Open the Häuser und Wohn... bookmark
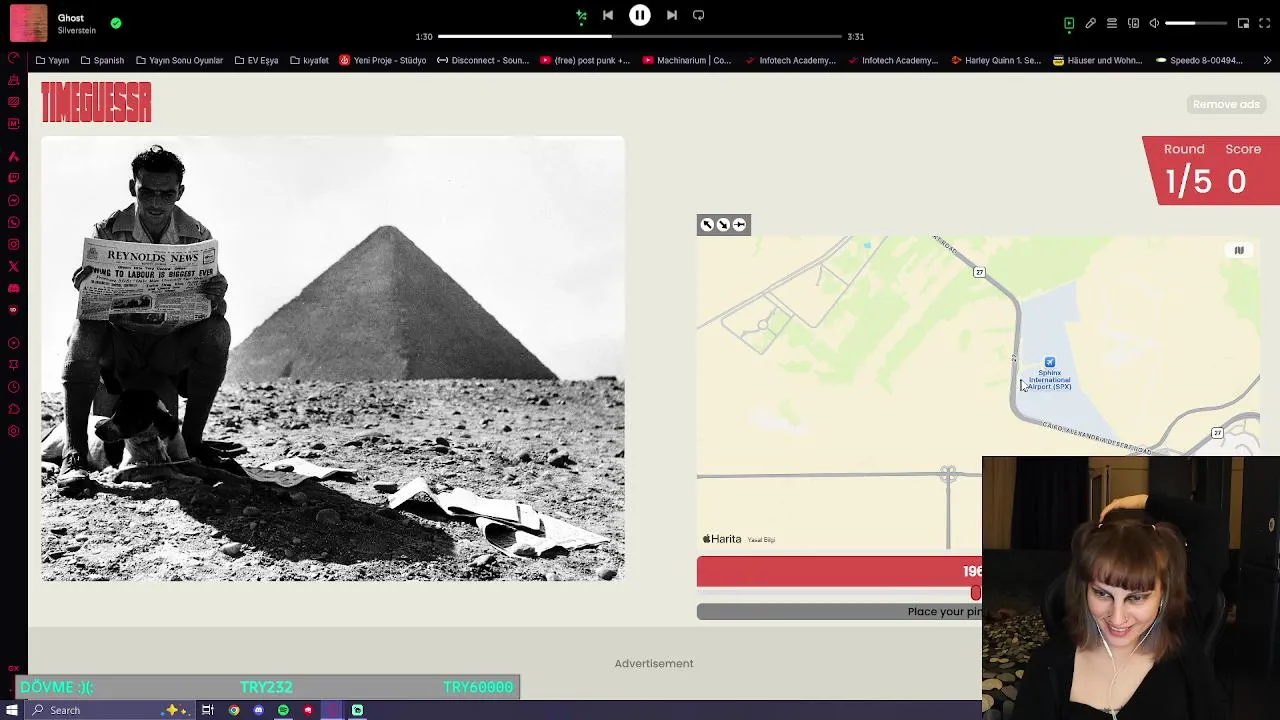The height and width of the screenshot is (720, 1280). pyautogui.click(x=1097, y=60)
